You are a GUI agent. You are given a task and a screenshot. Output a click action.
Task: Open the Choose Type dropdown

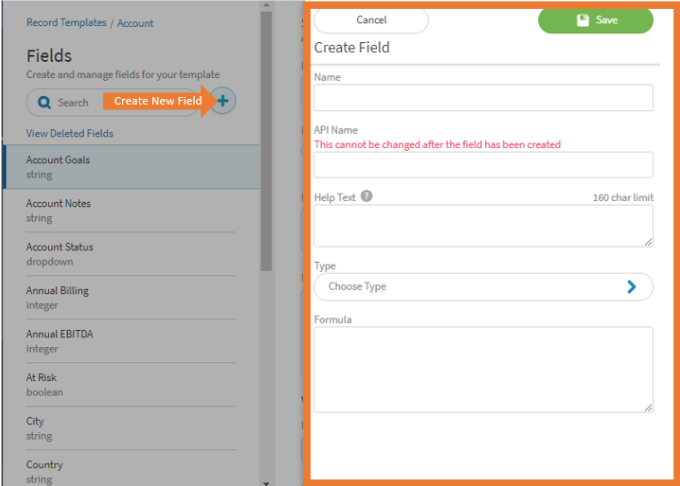(483, 287)
